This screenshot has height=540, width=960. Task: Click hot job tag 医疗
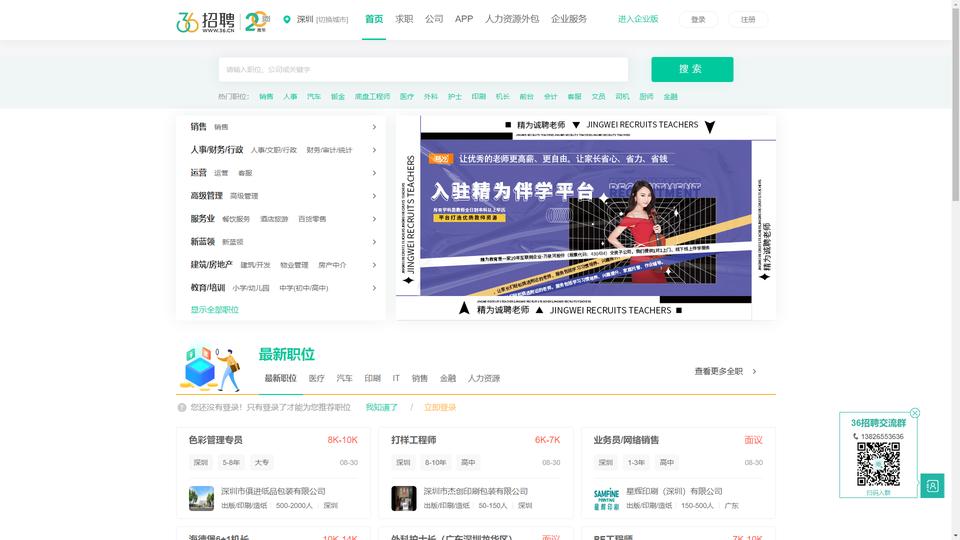pyautogui.click(x=407, y=97)
